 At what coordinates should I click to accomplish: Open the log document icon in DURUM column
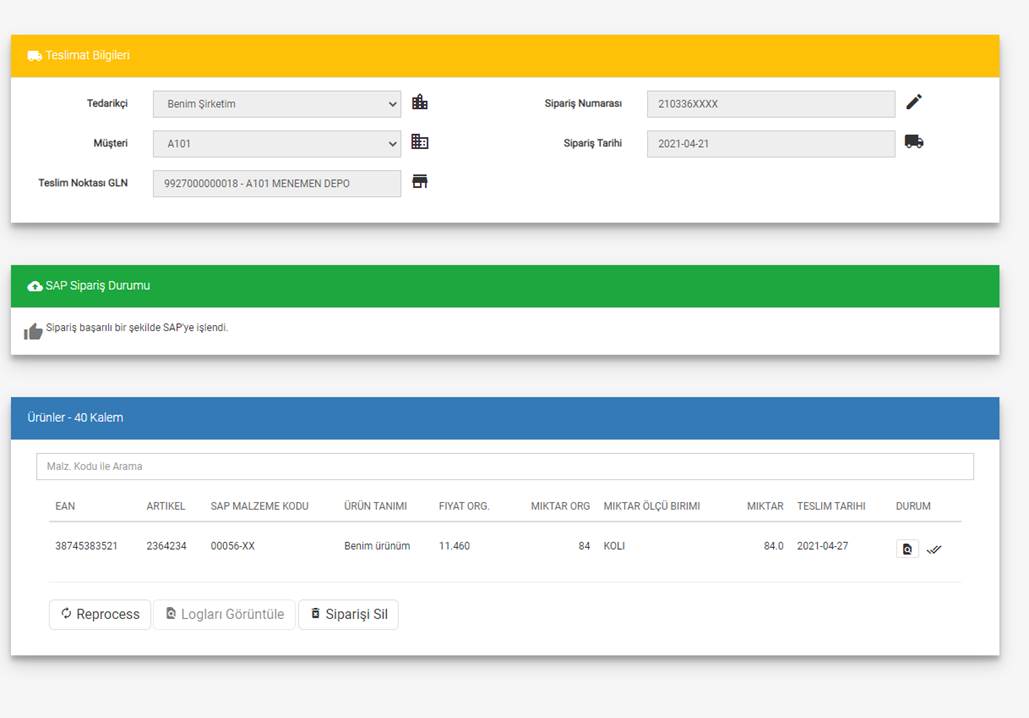[x=907, y=549]
